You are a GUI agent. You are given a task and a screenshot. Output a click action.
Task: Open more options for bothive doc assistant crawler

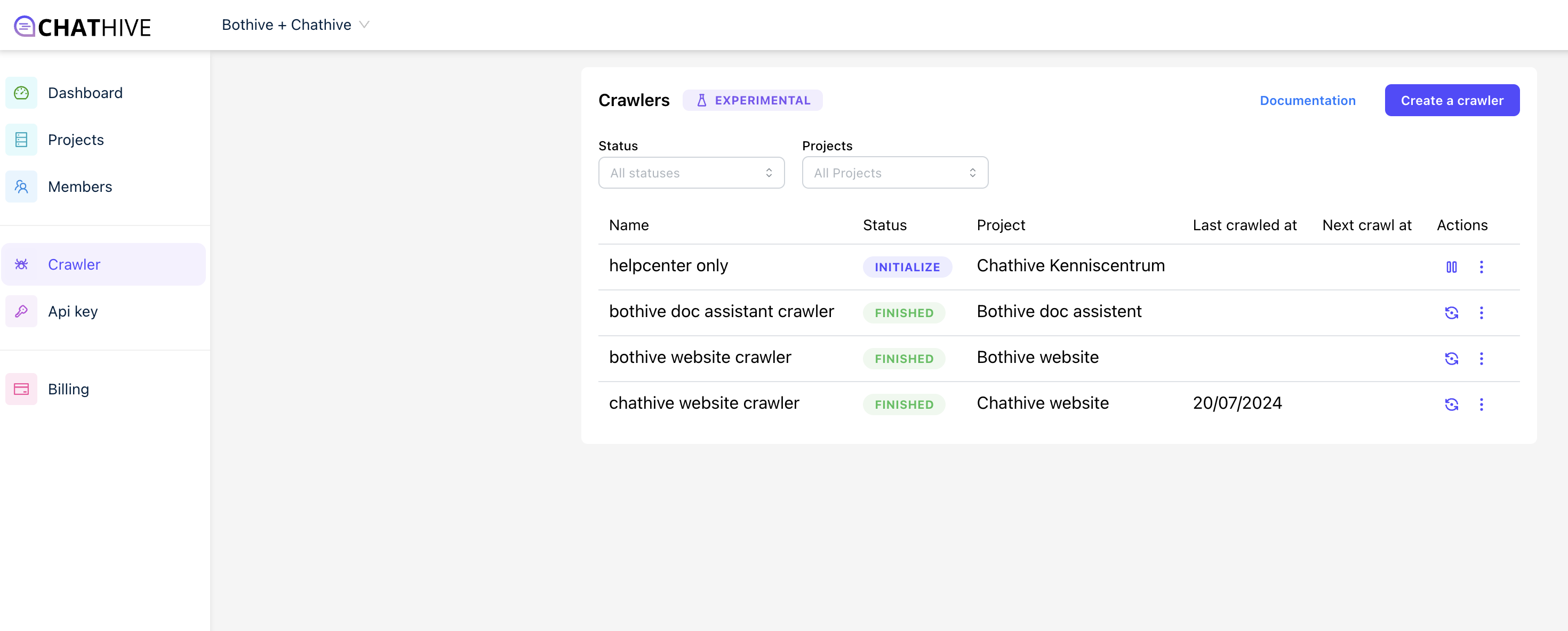pyautogui.click(x=1482, y=313)
